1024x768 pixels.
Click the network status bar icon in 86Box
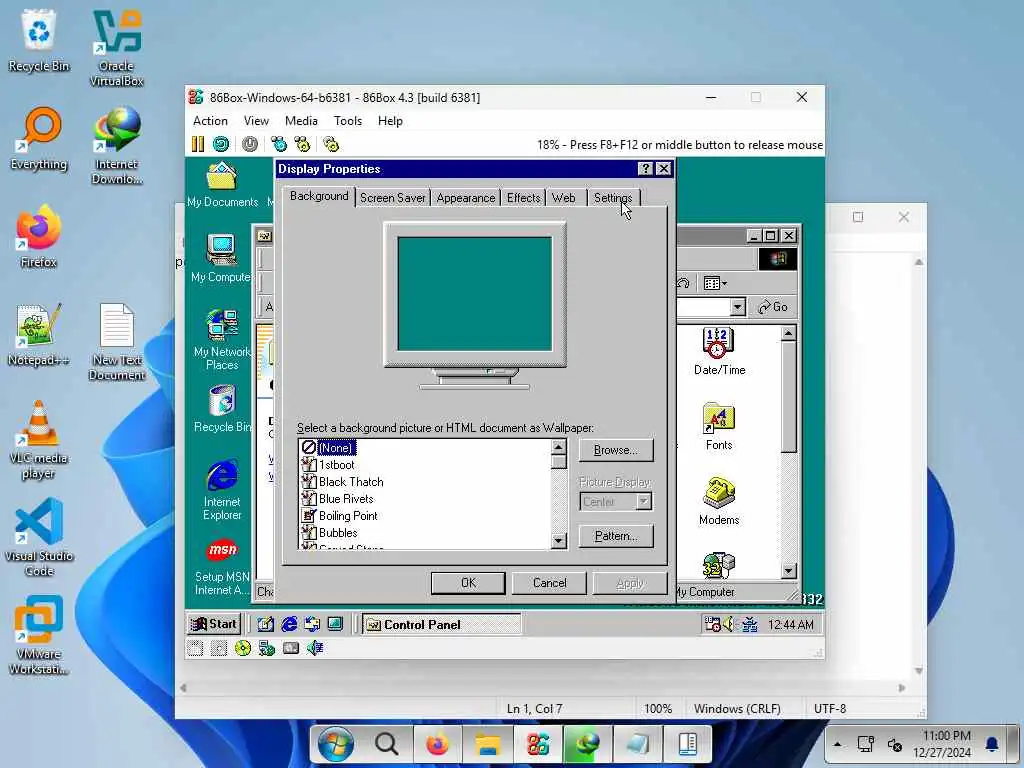pyautogui.click(x=266, y=648)
